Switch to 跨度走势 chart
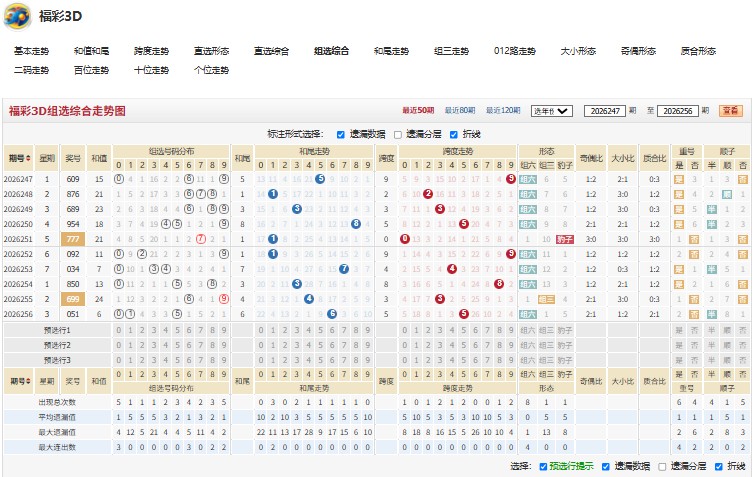 [x=151, y=51]
